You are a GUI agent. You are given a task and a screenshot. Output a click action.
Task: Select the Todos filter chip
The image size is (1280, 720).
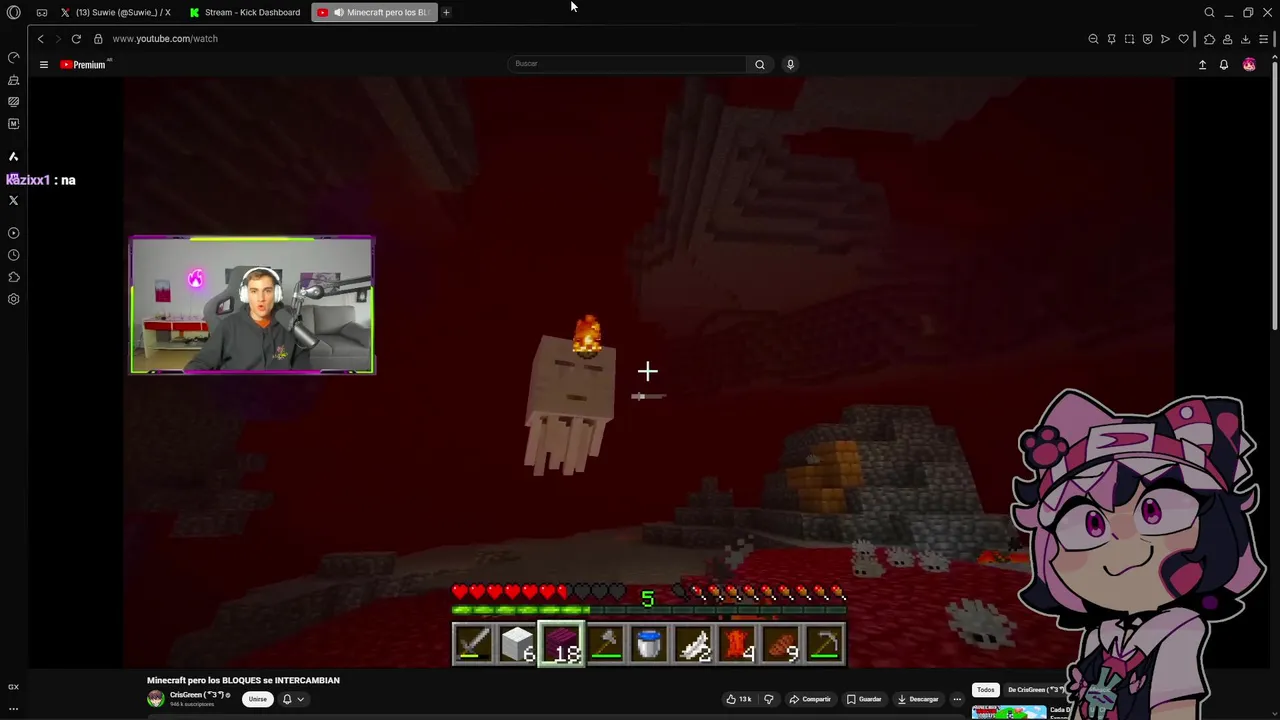coord(986,690)
